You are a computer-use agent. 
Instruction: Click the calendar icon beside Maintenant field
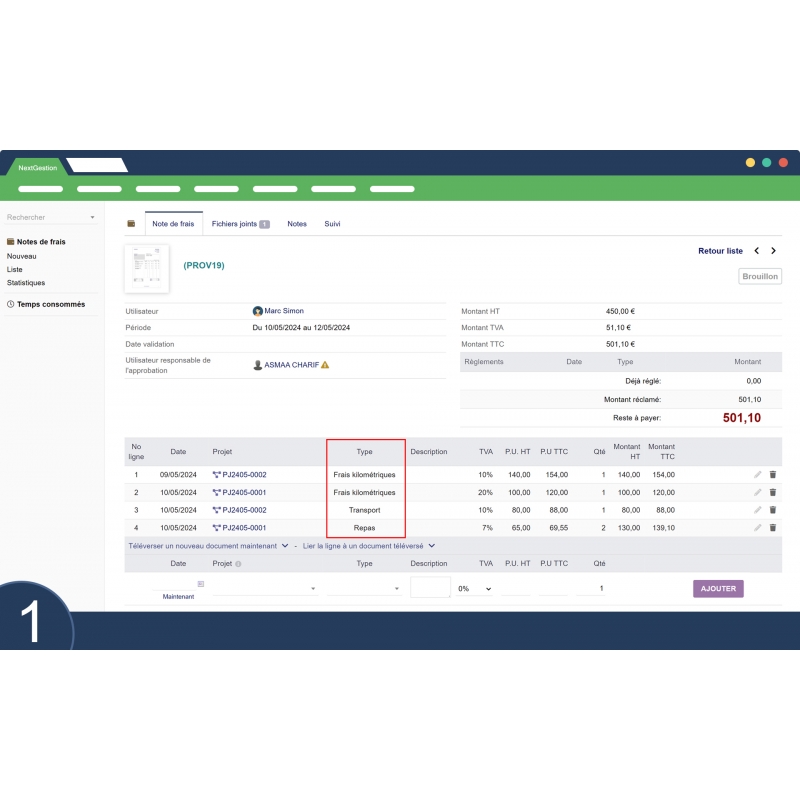200,585
